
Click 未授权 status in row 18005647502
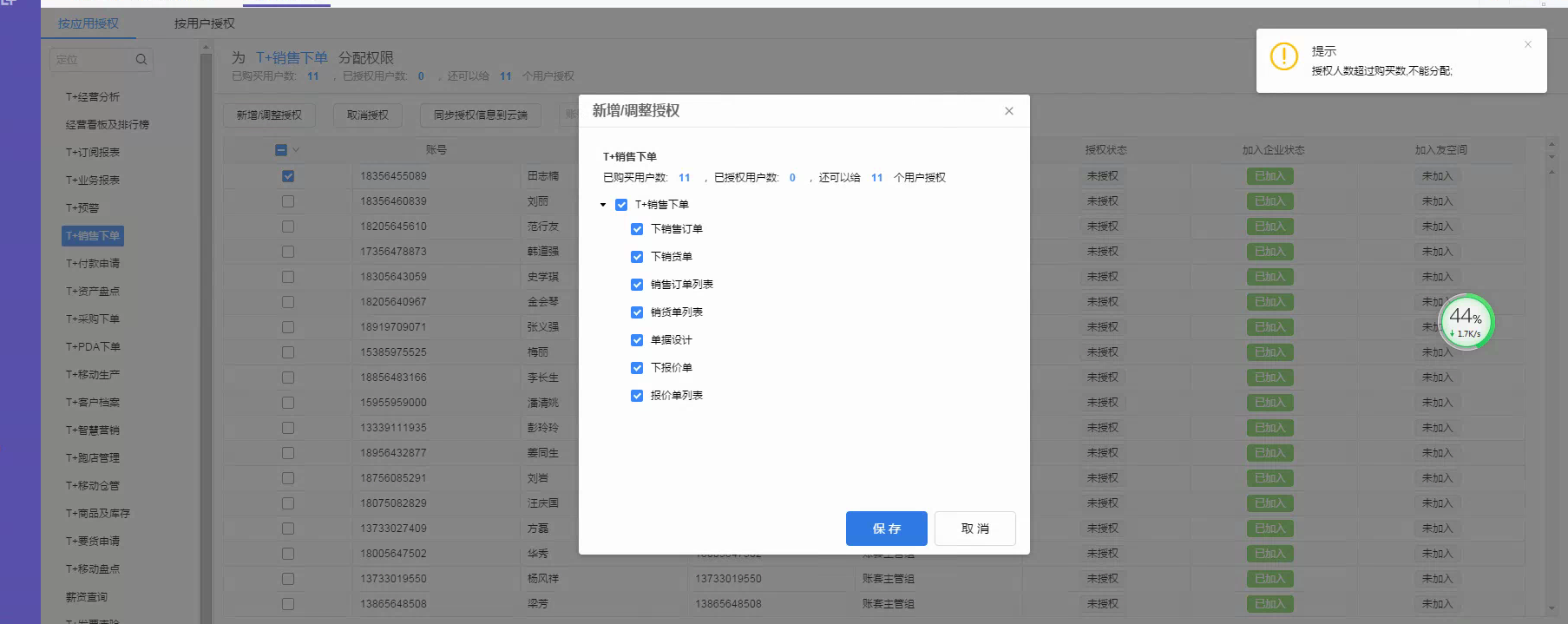coord(1103,554)
